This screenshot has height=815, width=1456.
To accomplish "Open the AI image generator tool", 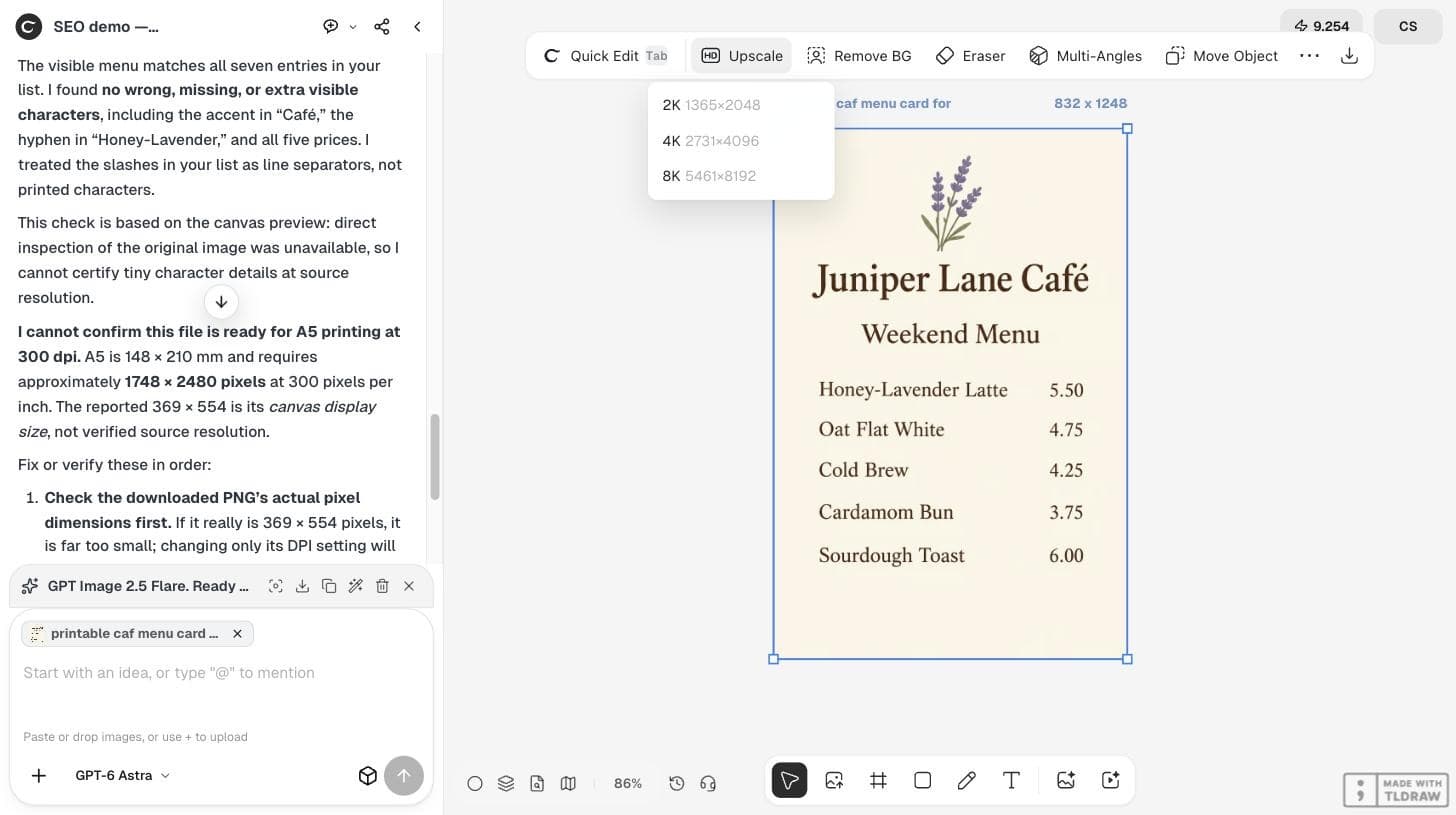I will coord(1066,780).
